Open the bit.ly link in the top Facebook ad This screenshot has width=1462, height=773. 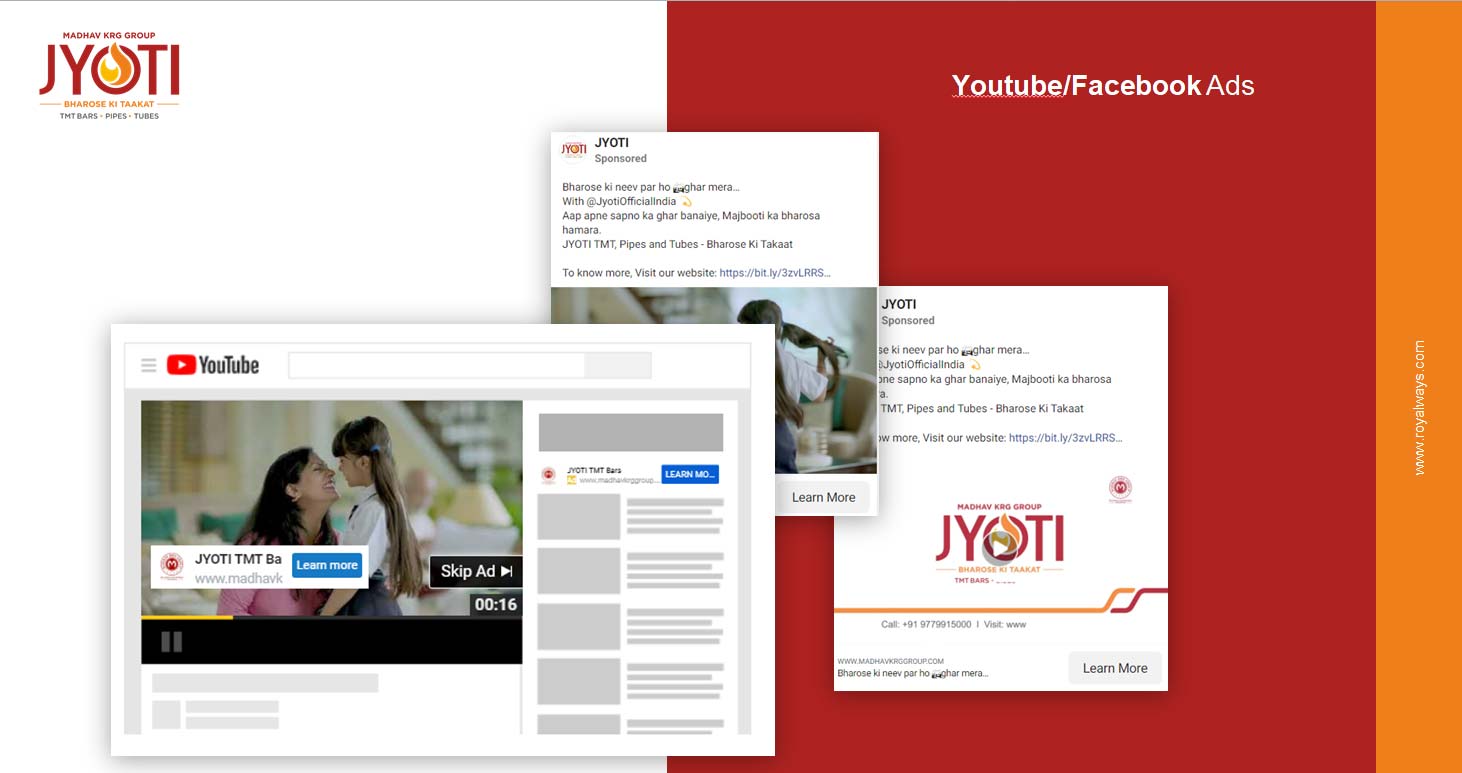[775, 272]
